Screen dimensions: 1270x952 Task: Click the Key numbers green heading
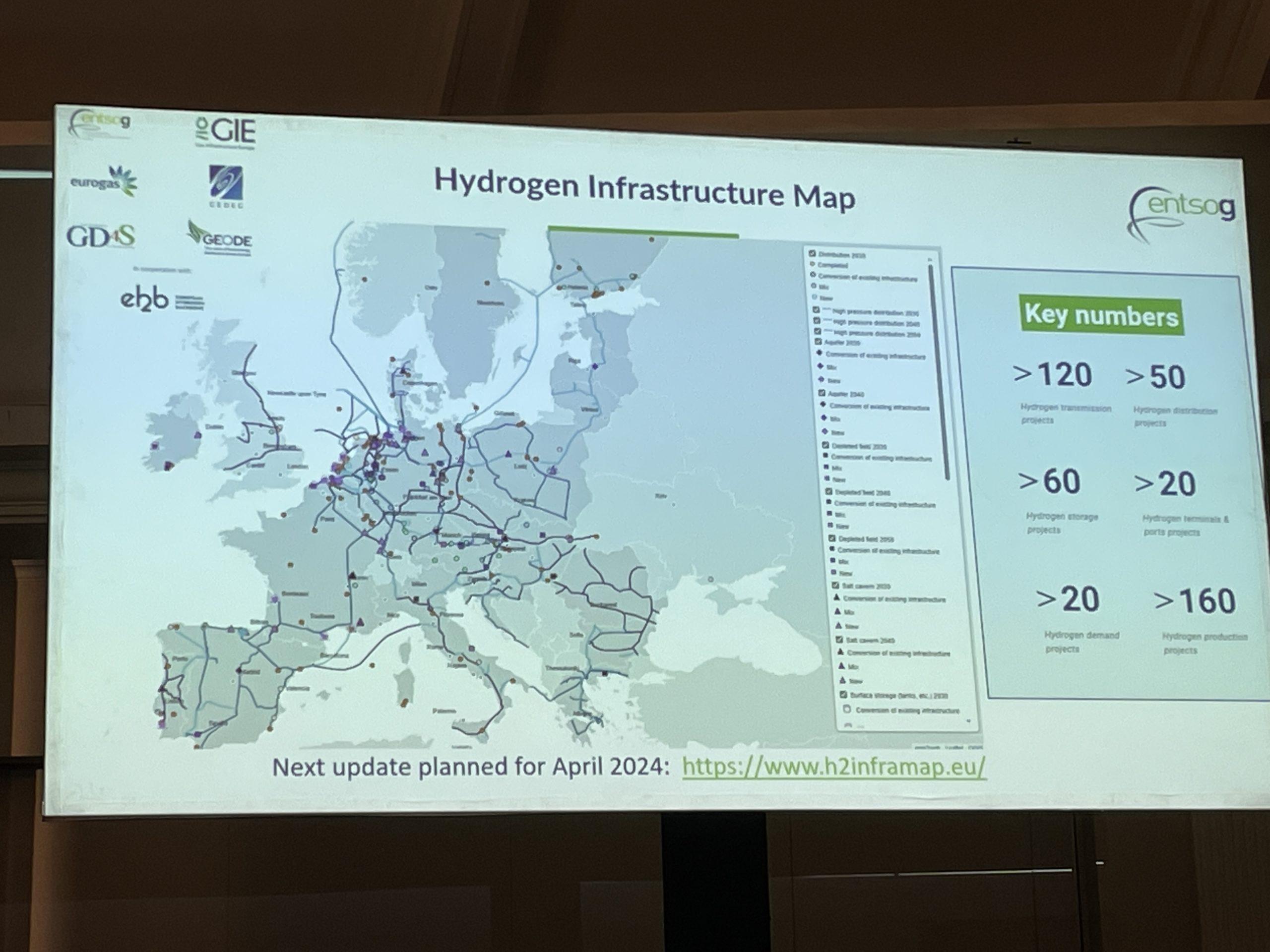1101,315
